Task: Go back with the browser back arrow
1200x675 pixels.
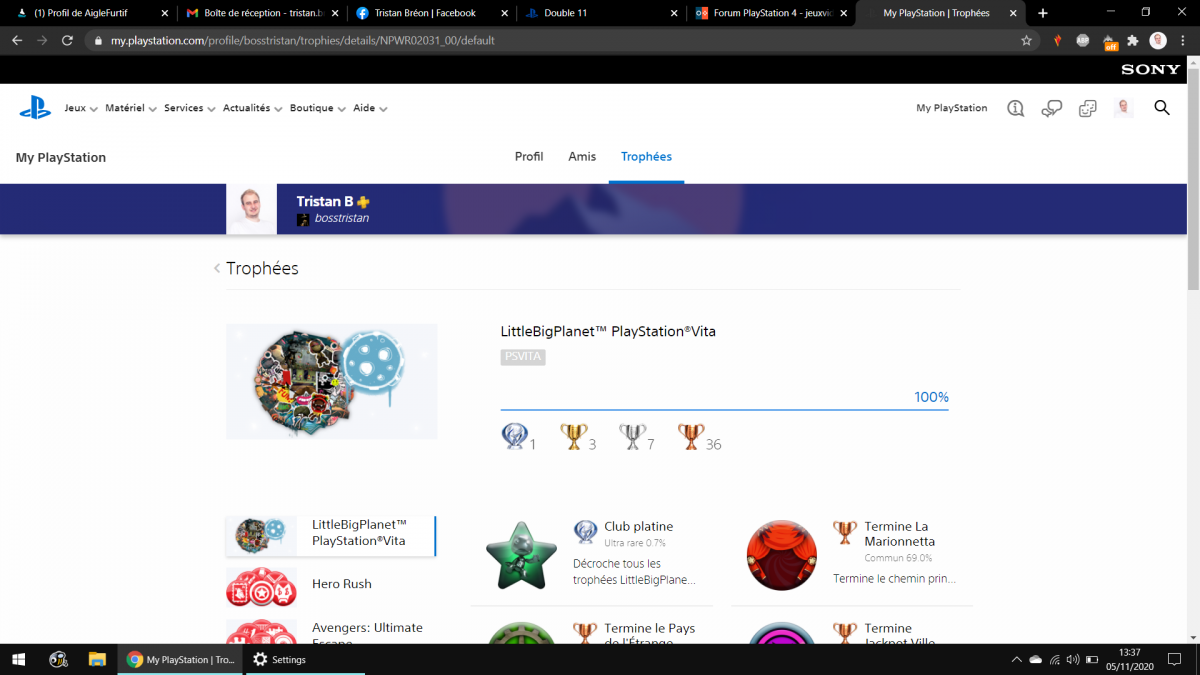Action: click(x=17, y=41)
